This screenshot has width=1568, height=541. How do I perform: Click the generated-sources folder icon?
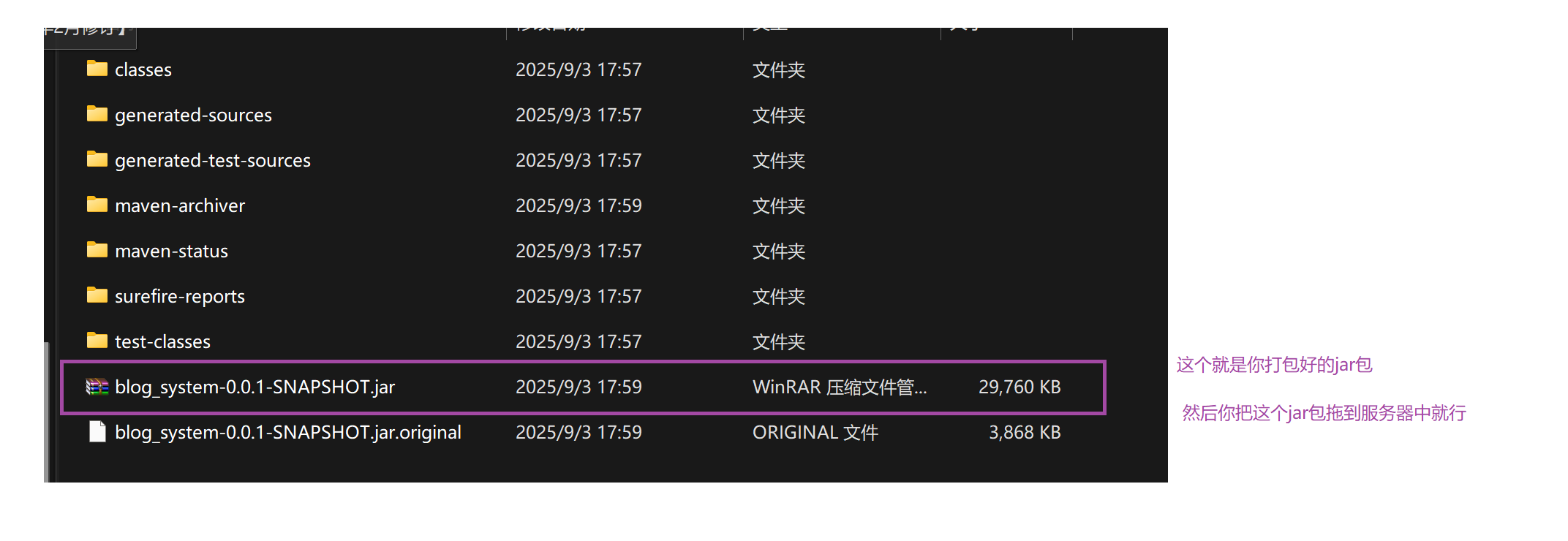point(97,114)
